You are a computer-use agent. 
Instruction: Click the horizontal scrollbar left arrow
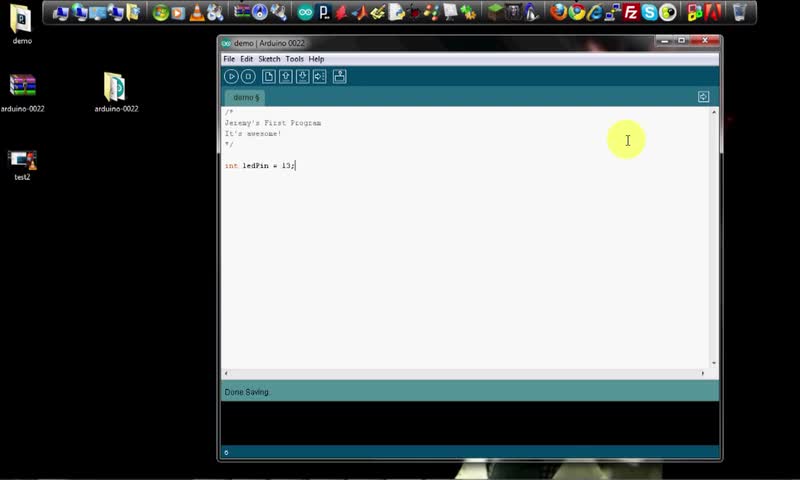click(226, 373)
